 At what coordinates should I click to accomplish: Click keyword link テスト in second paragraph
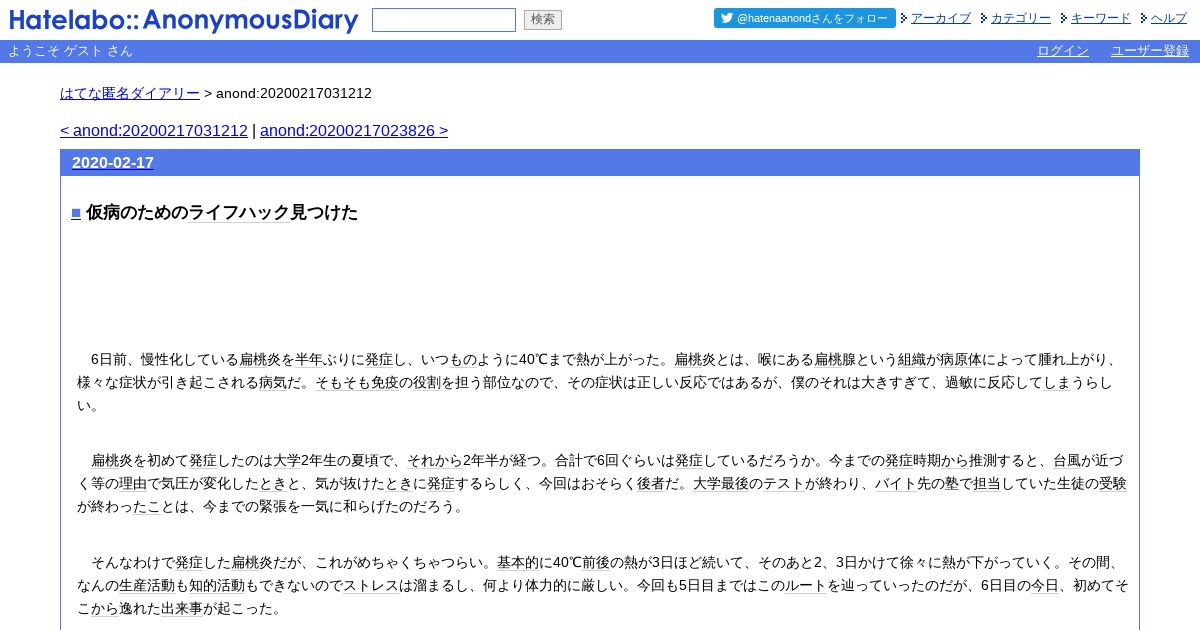coord(784,484)
